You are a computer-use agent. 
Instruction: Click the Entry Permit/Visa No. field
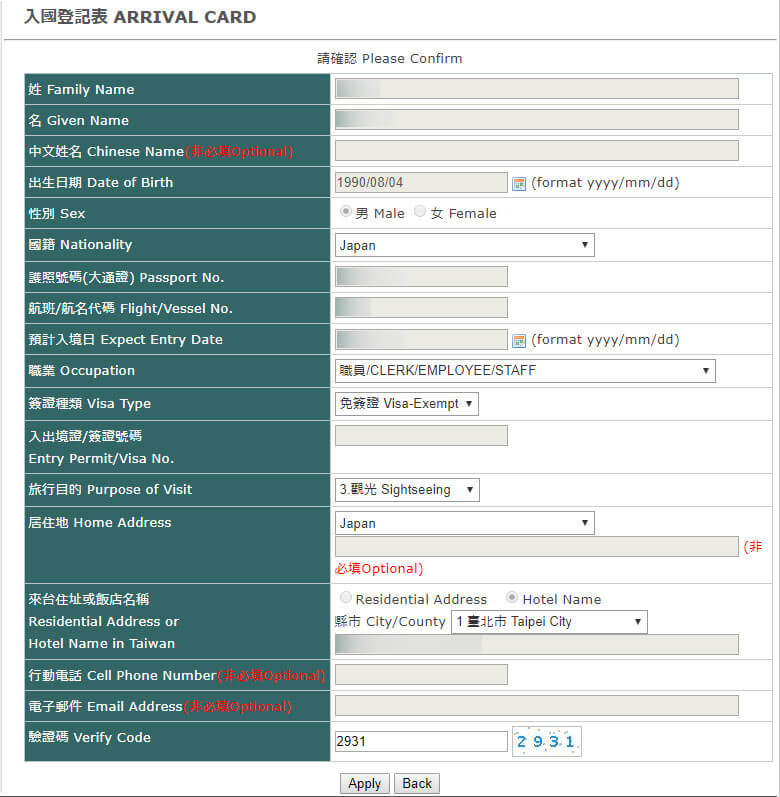(x=421, y=436)
